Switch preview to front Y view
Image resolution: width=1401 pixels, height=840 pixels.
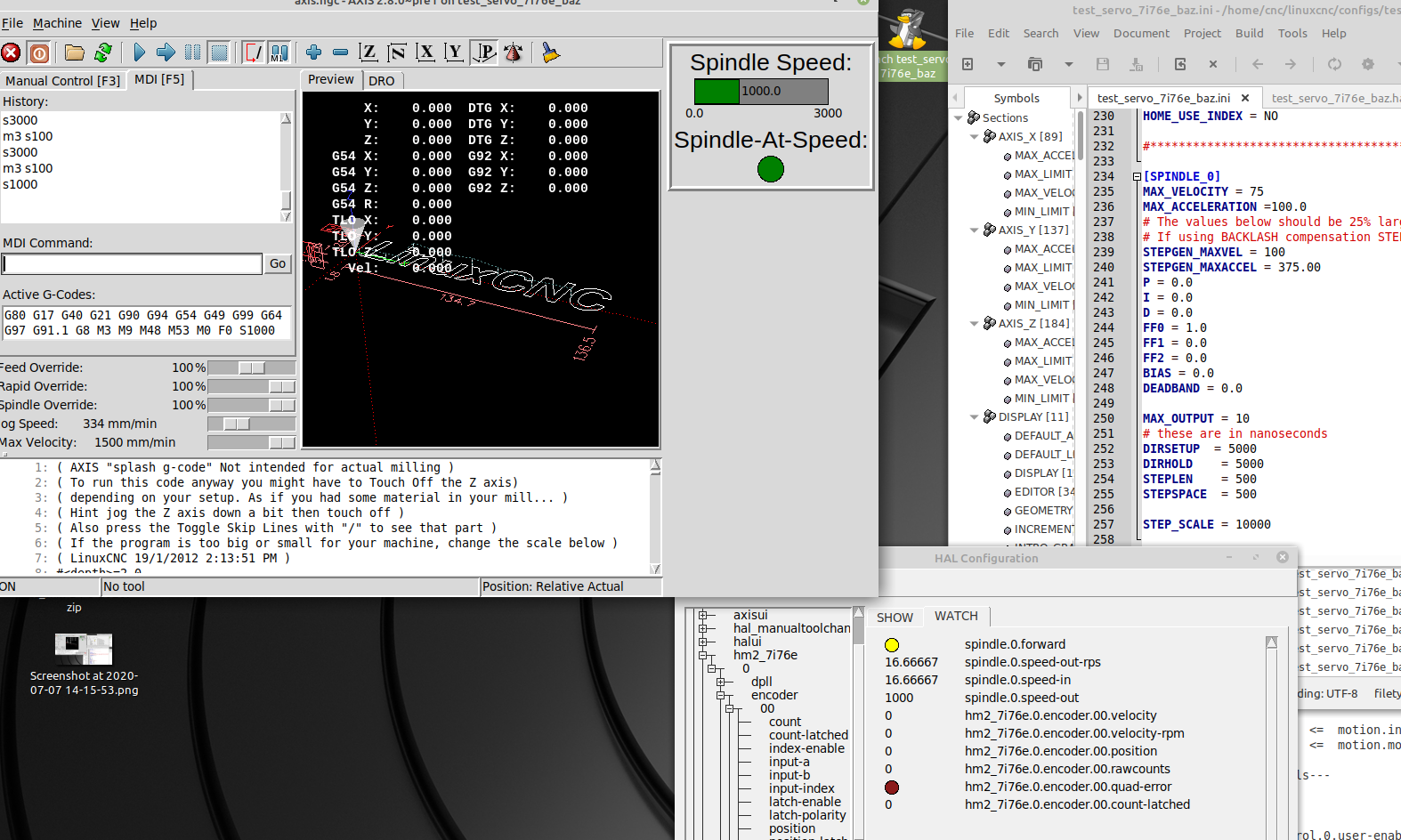[x=454, y=53]
